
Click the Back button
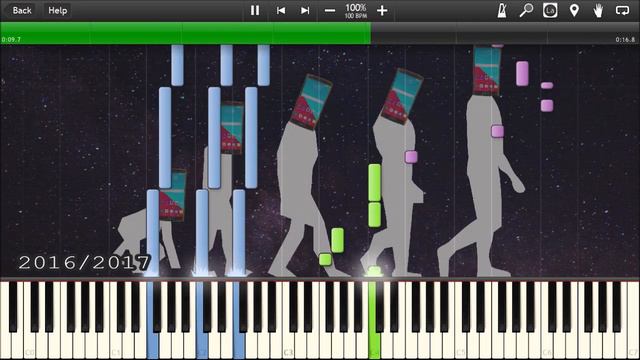(22, 10)
